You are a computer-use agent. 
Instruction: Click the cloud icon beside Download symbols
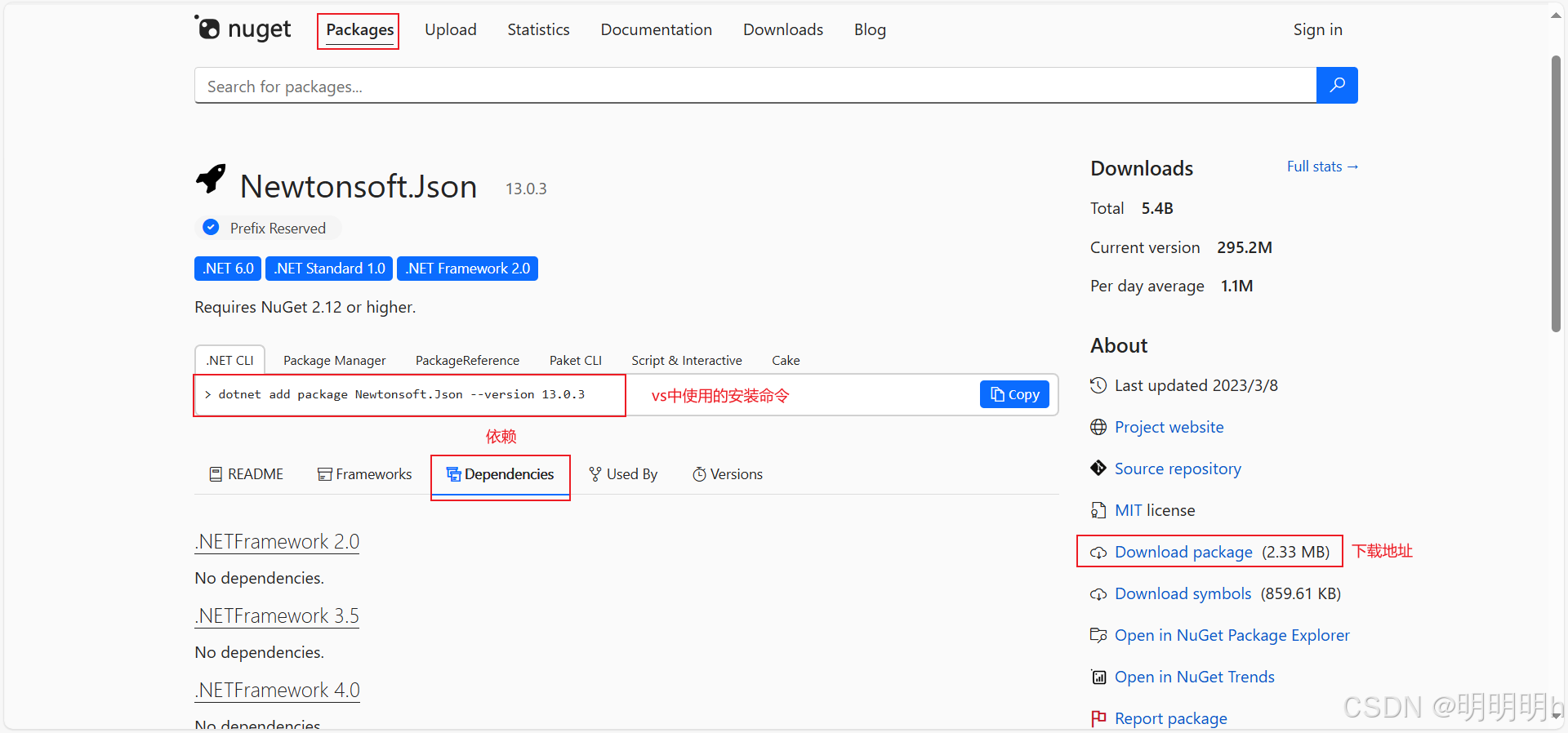pyautogui.click(x=1098, y=594)
